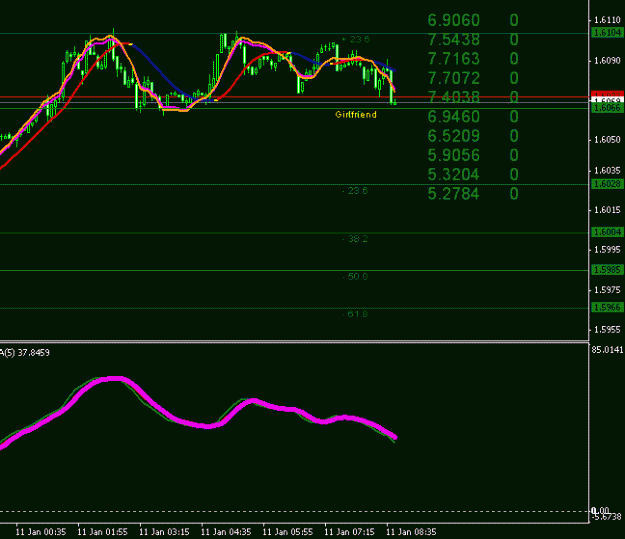Click the 11 Jan 05:55 time label

(288, 532)
